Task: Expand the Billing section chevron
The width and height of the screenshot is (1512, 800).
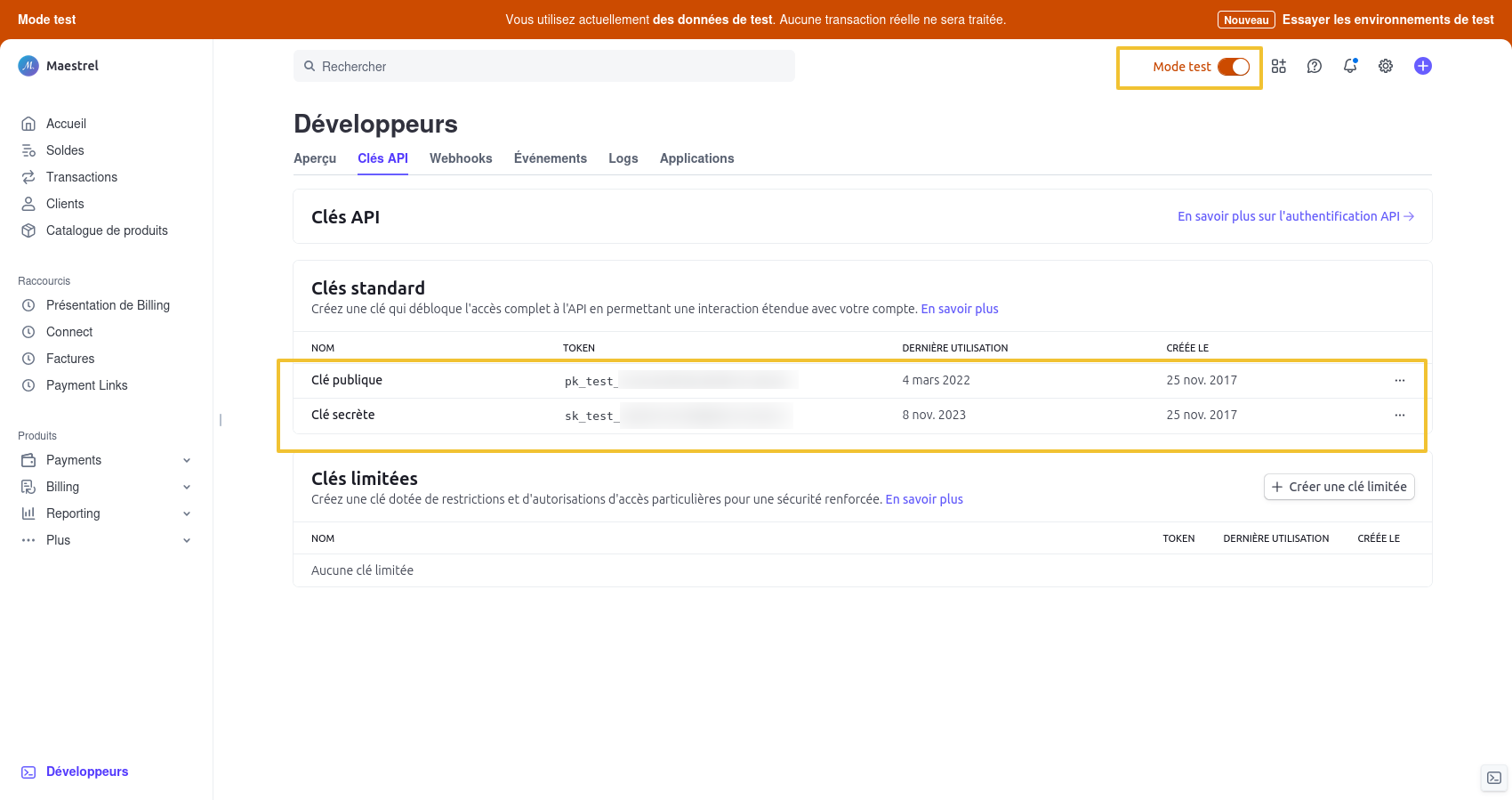Action: (x=187, y=487)
